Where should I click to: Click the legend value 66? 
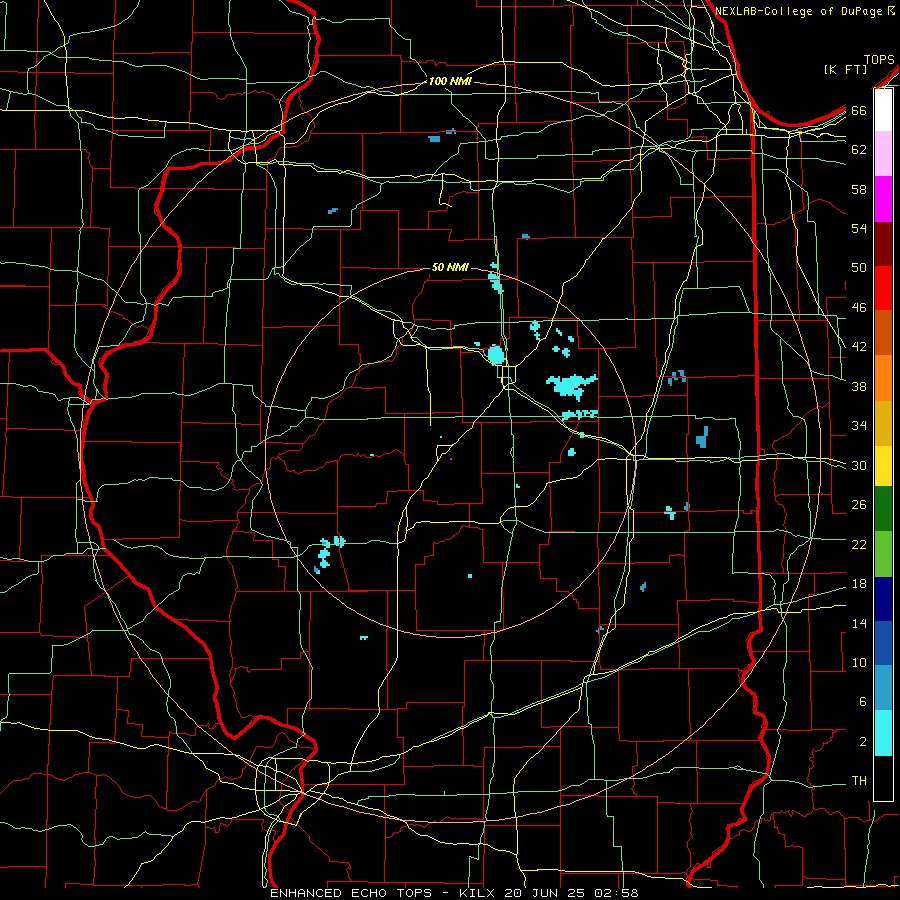click(859, 111)
